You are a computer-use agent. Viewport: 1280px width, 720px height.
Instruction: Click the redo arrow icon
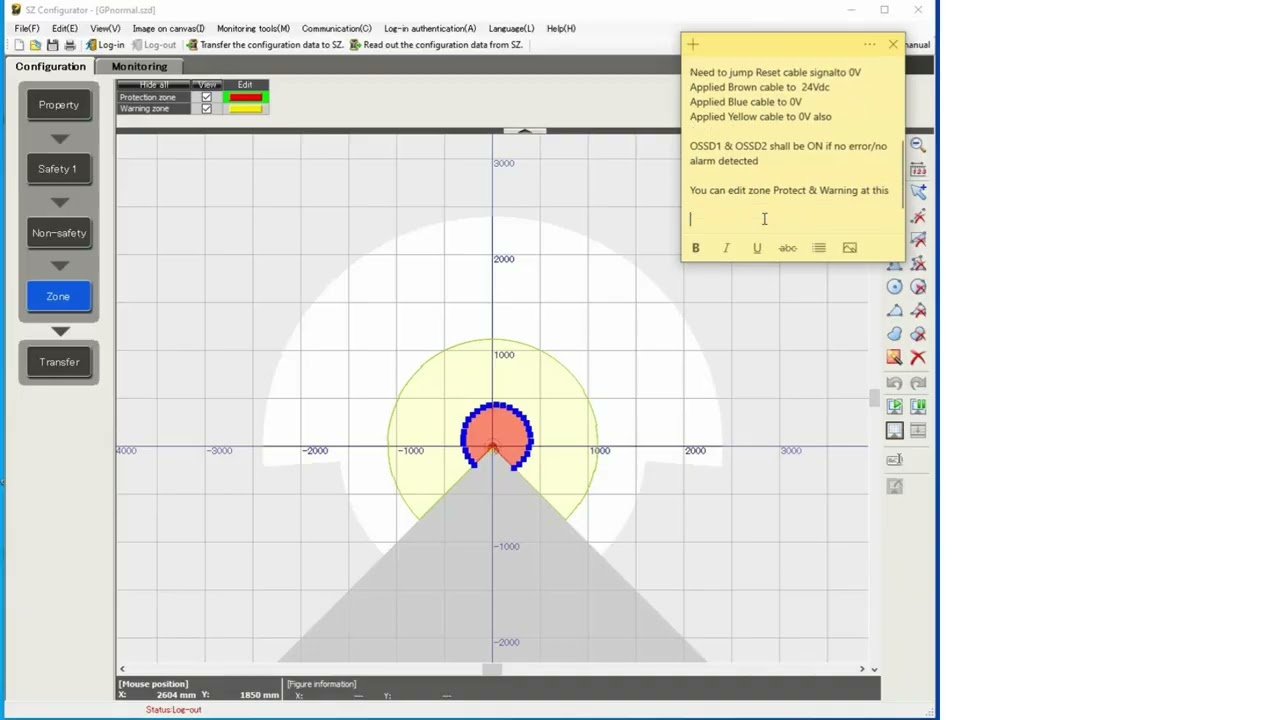click(918, 383)
